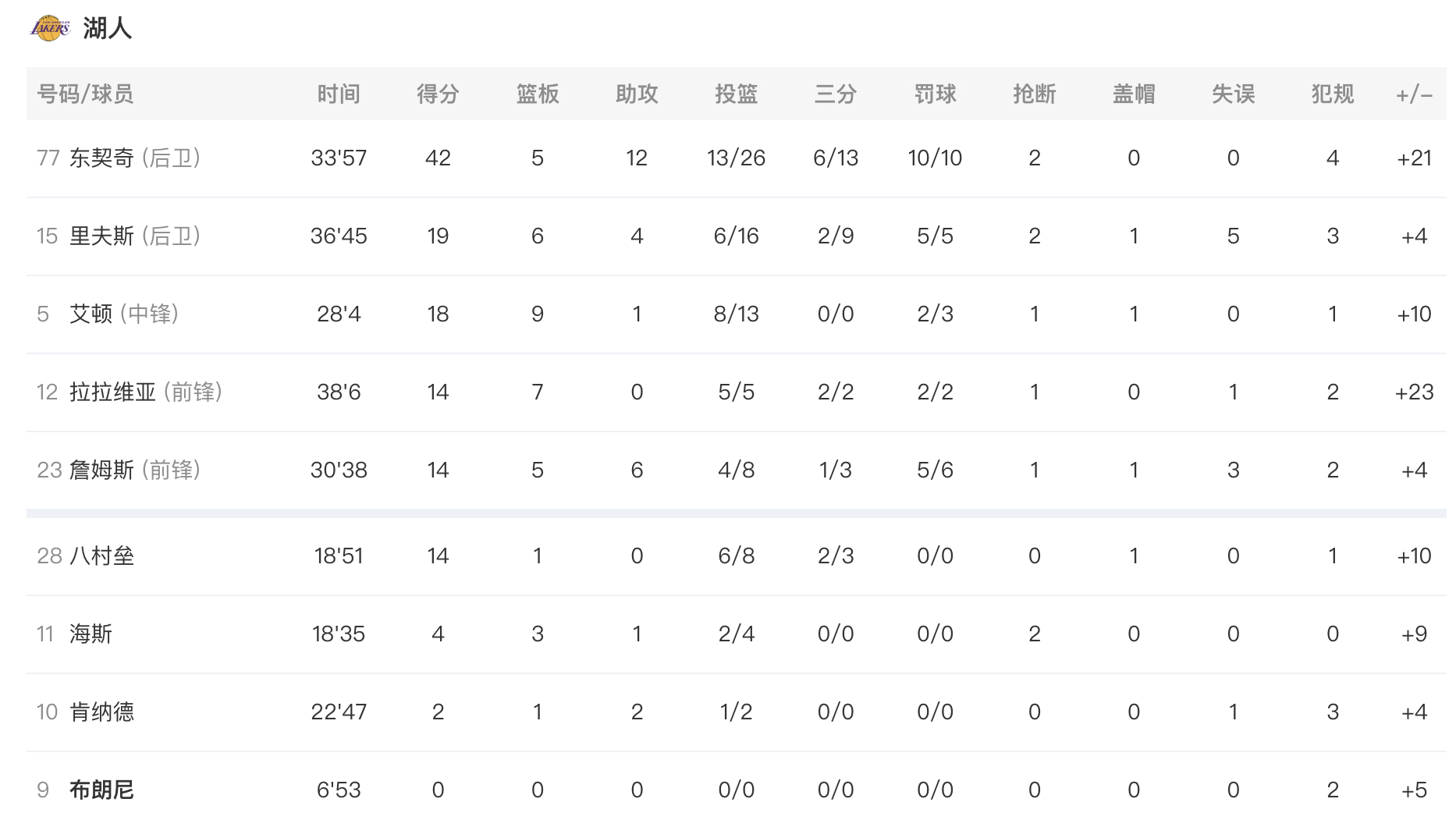Screen dimensions: 1456x813
Task: Click the Lakers team logo icon
Action: [x=51, y=28]
